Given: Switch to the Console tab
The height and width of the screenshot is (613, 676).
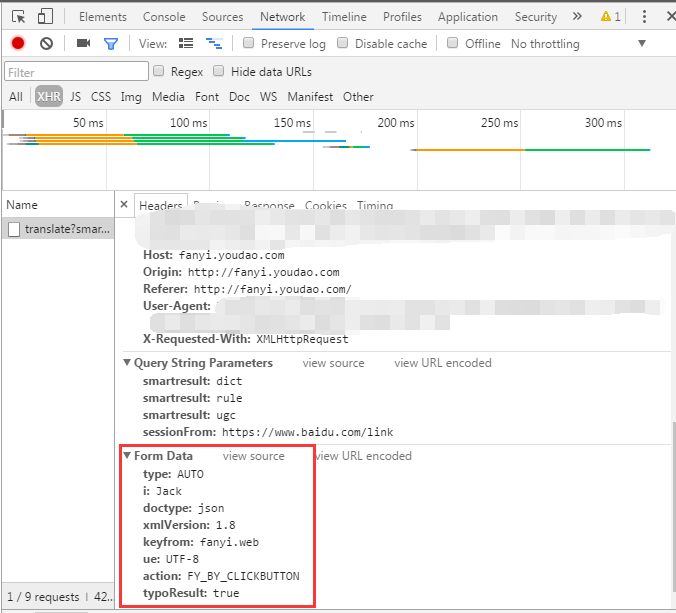Looking at the screenshot, I should 164,17.
